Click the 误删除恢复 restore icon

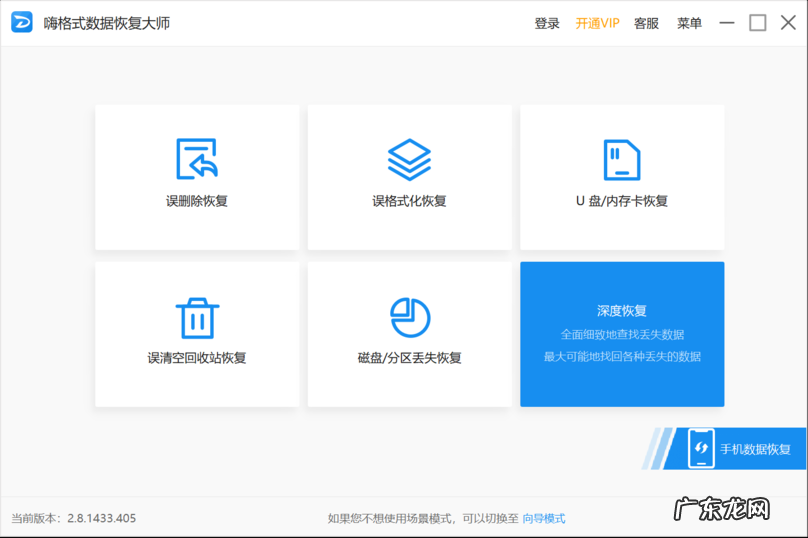click(x=197, y=159)
